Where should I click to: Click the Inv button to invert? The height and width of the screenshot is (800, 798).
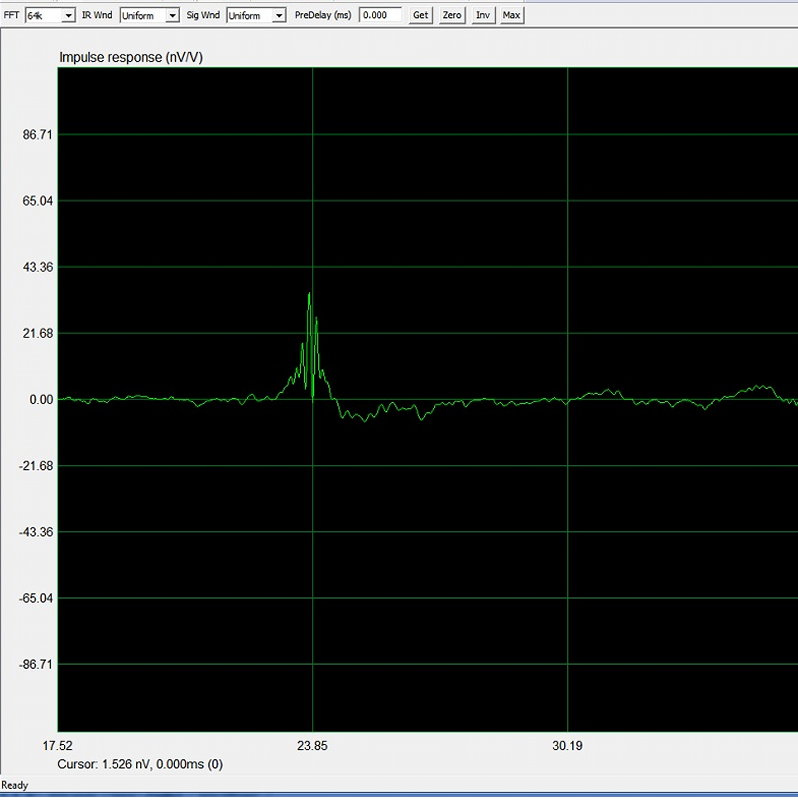click(x=483, y=15)
